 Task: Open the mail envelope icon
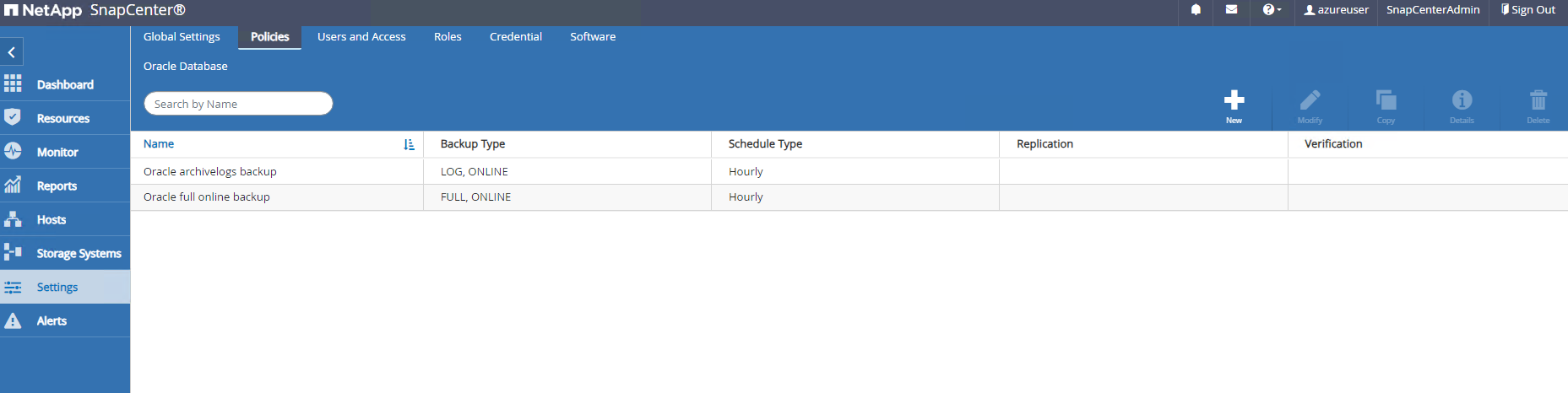[1231, 10]
